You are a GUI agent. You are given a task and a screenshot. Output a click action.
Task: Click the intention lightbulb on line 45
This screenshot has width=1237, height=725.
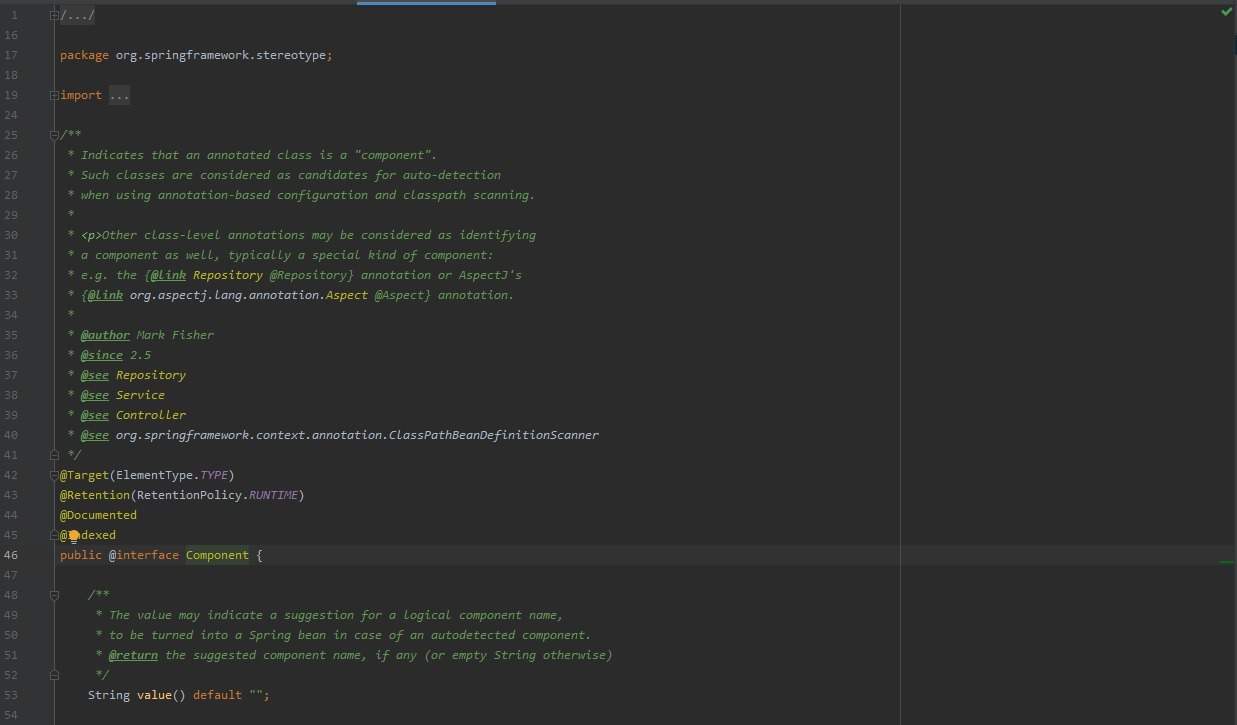point(74,536)
